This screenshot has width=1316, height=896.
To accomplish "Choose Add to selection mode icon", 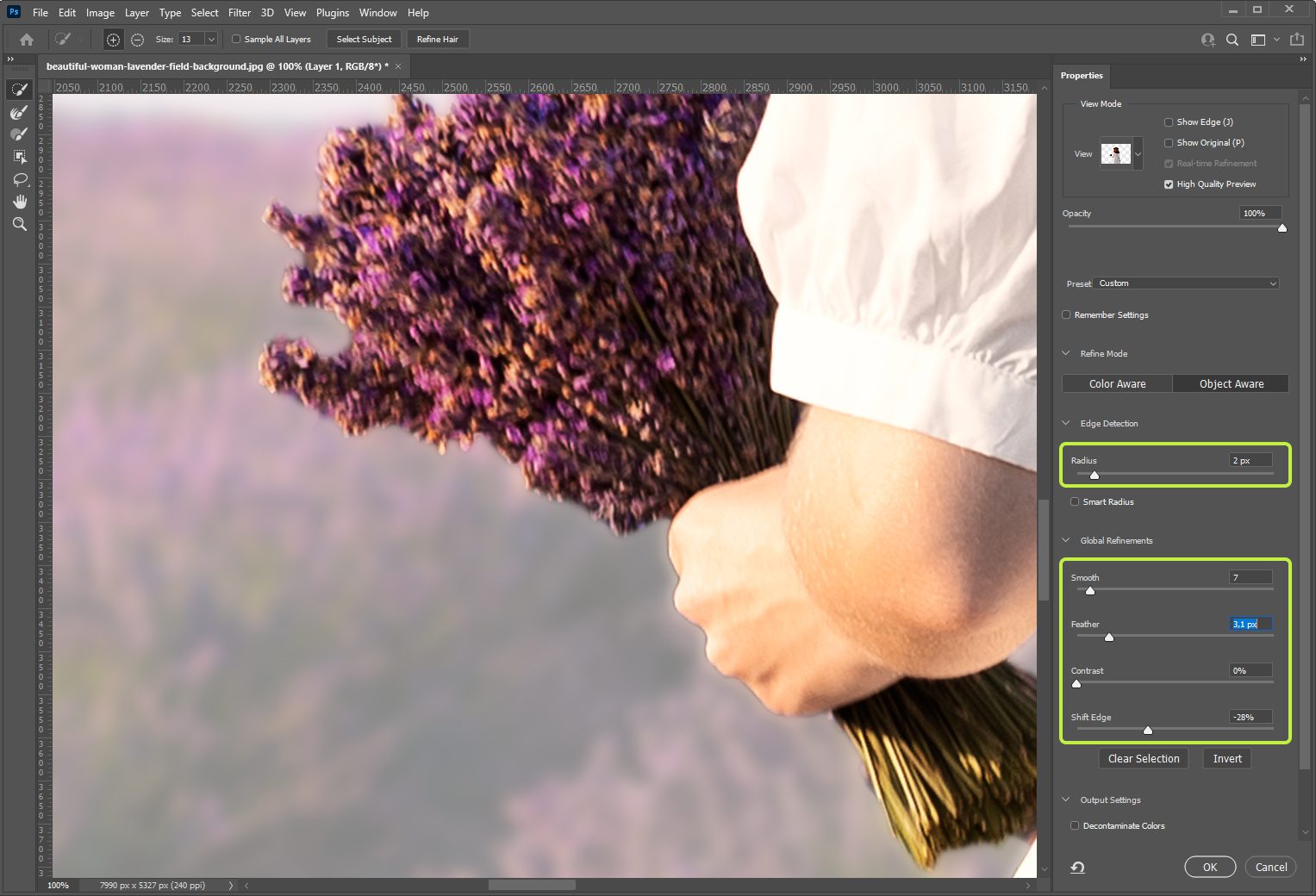I will click(x=113, y=40).
